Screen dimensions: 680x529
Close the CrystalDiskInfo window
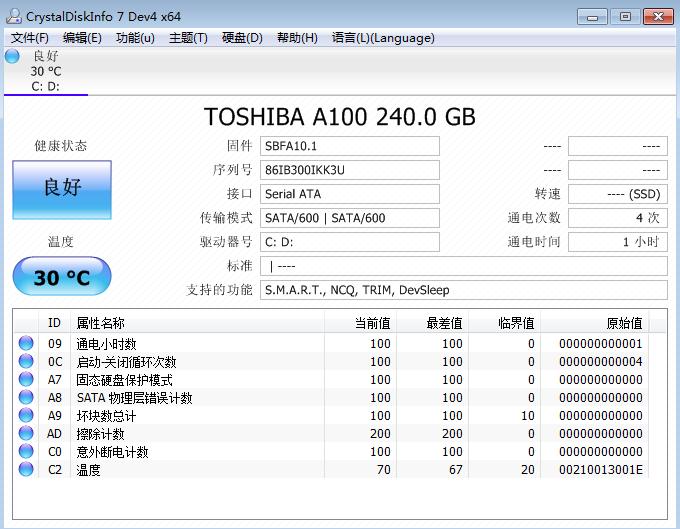(658, 17)
